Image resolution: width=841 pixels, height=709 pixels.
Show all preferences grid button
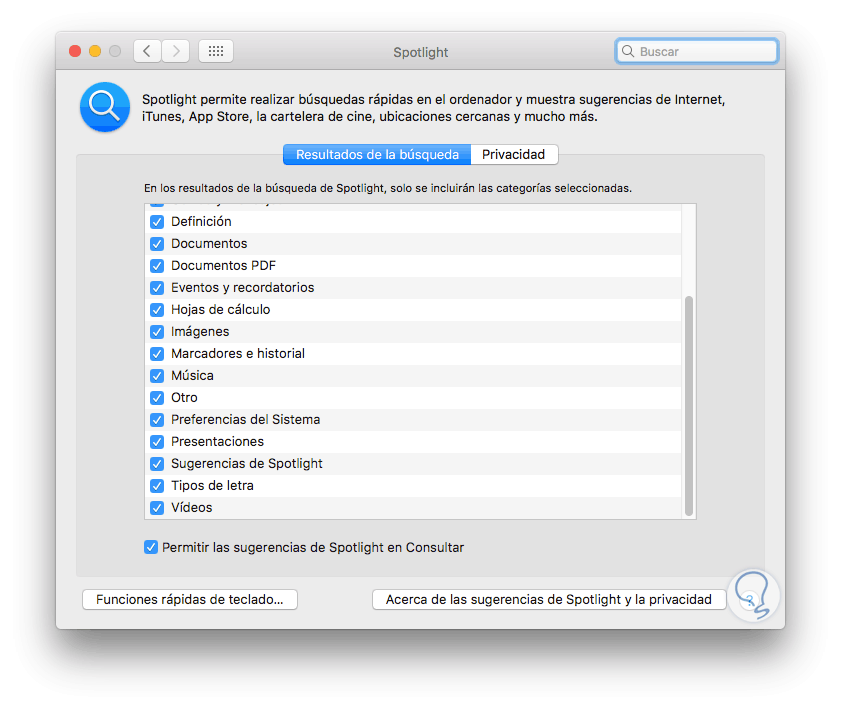(x=216, y=51)
